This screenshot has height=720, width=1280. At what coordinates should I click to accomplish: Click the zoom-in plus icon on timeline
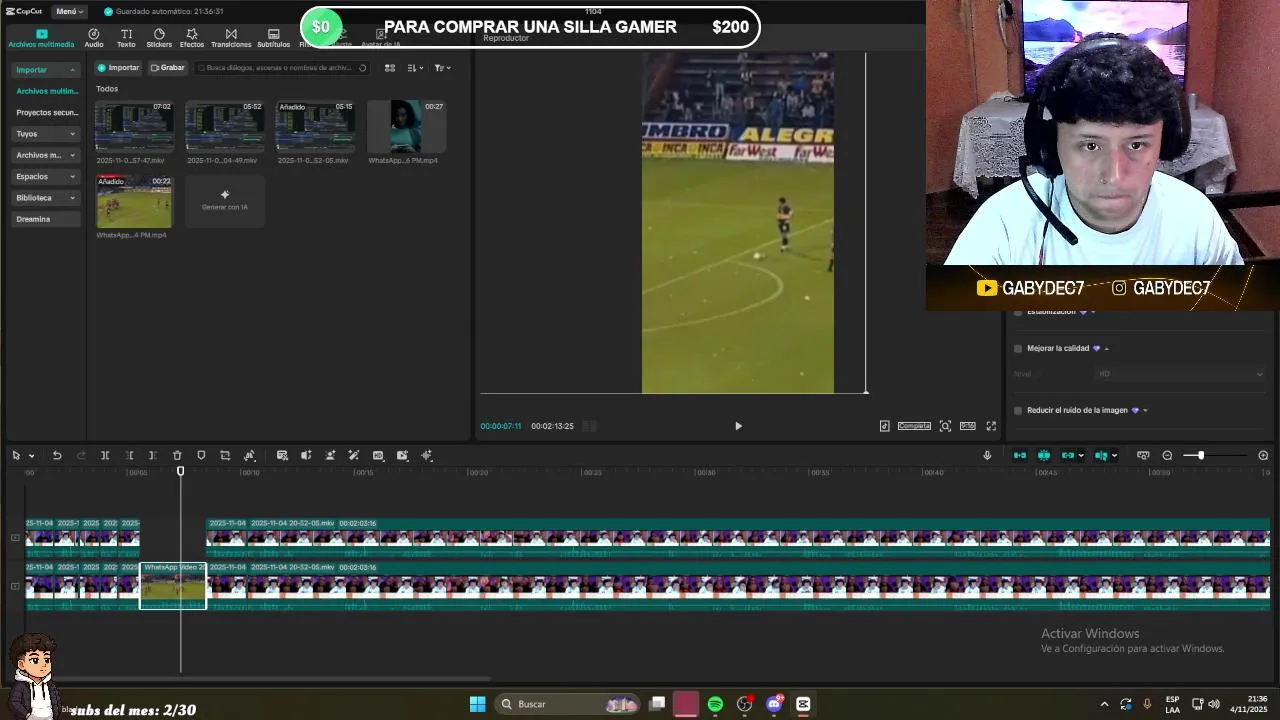pos(1263,456)
